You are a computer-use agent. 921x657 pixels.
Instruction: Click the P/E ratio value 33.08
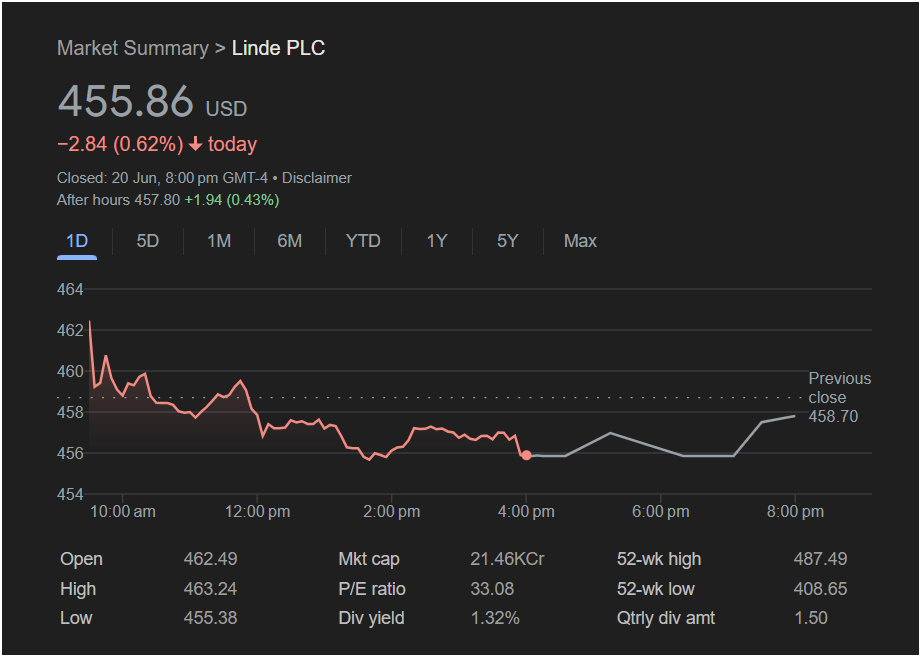click(x=492, y=589)
